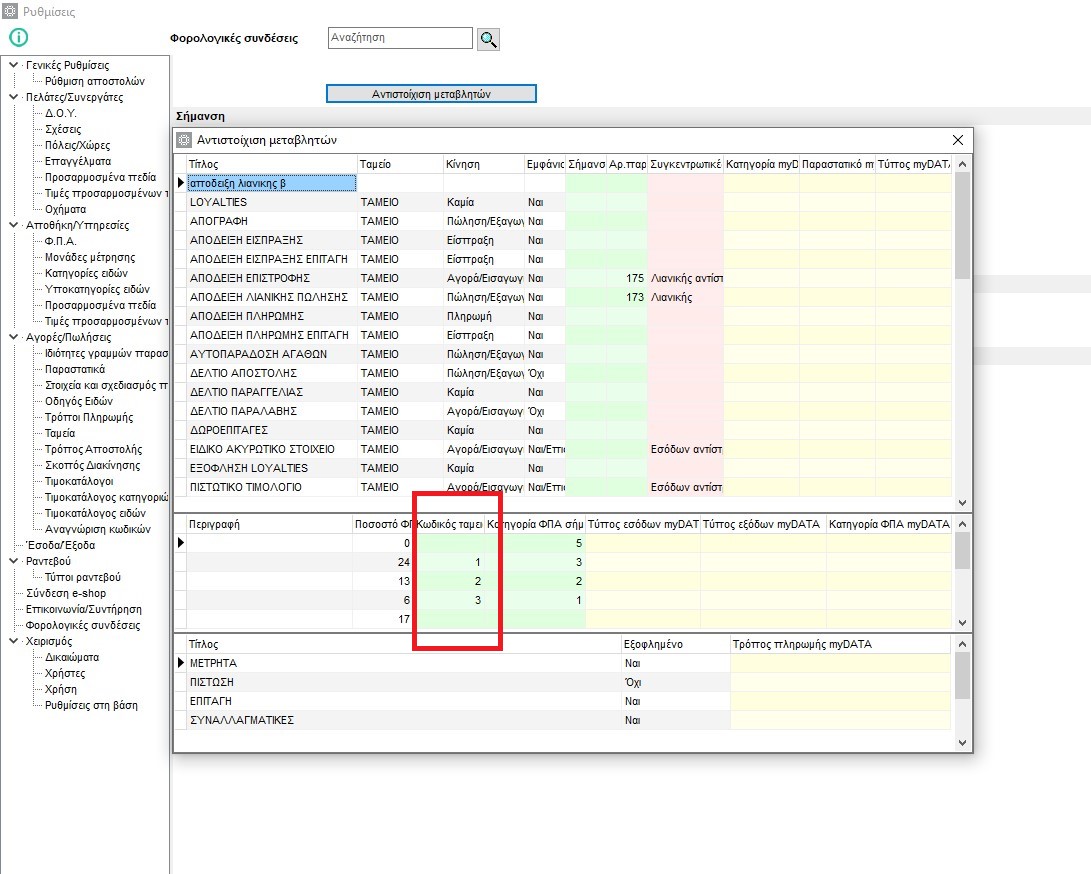Collapse the Αγορές/Πωλήσεις tree node
The height and width of the screenshot is (874, 1091).
pos(13,337)
